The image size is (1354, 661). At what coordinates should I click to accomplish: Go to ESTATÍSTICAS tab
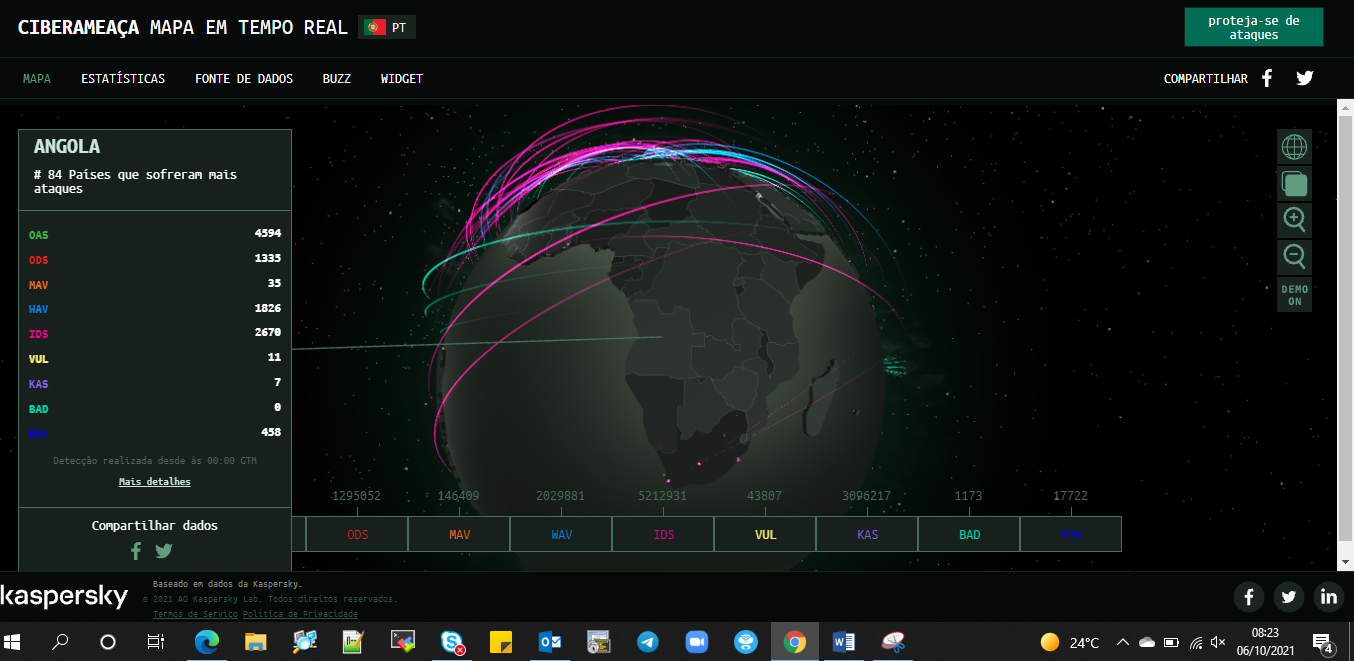click(x=123, y=79)
